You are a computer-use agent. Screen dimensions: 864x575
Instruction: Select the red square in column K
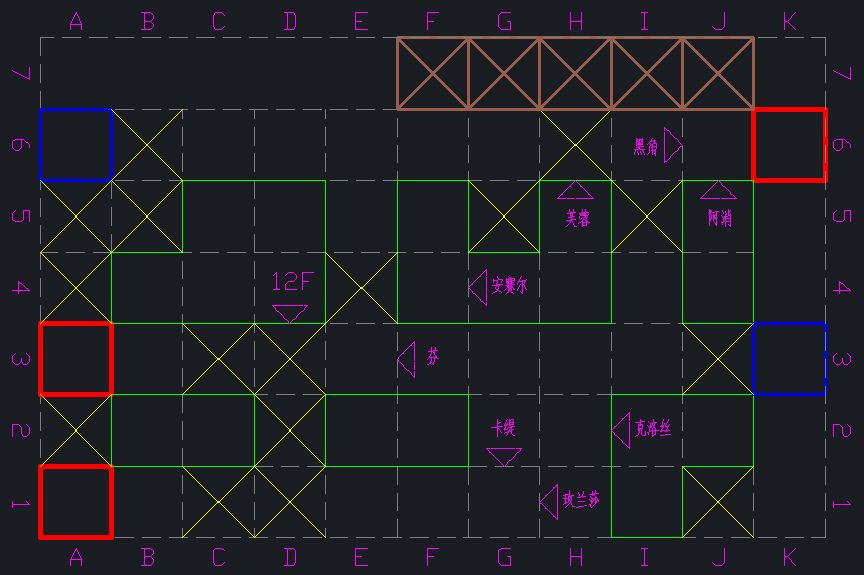point(789,145)
